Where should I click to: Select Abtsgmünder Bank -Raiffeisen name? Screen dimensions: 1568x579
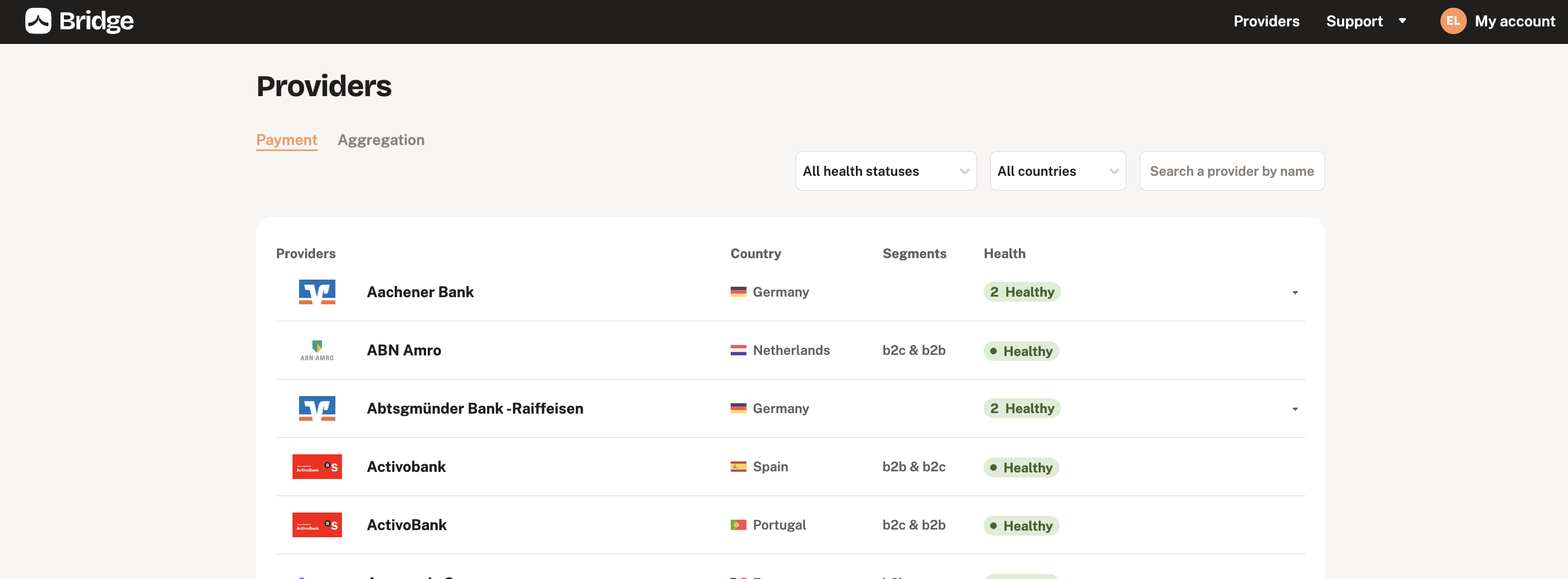pos(475,409)
